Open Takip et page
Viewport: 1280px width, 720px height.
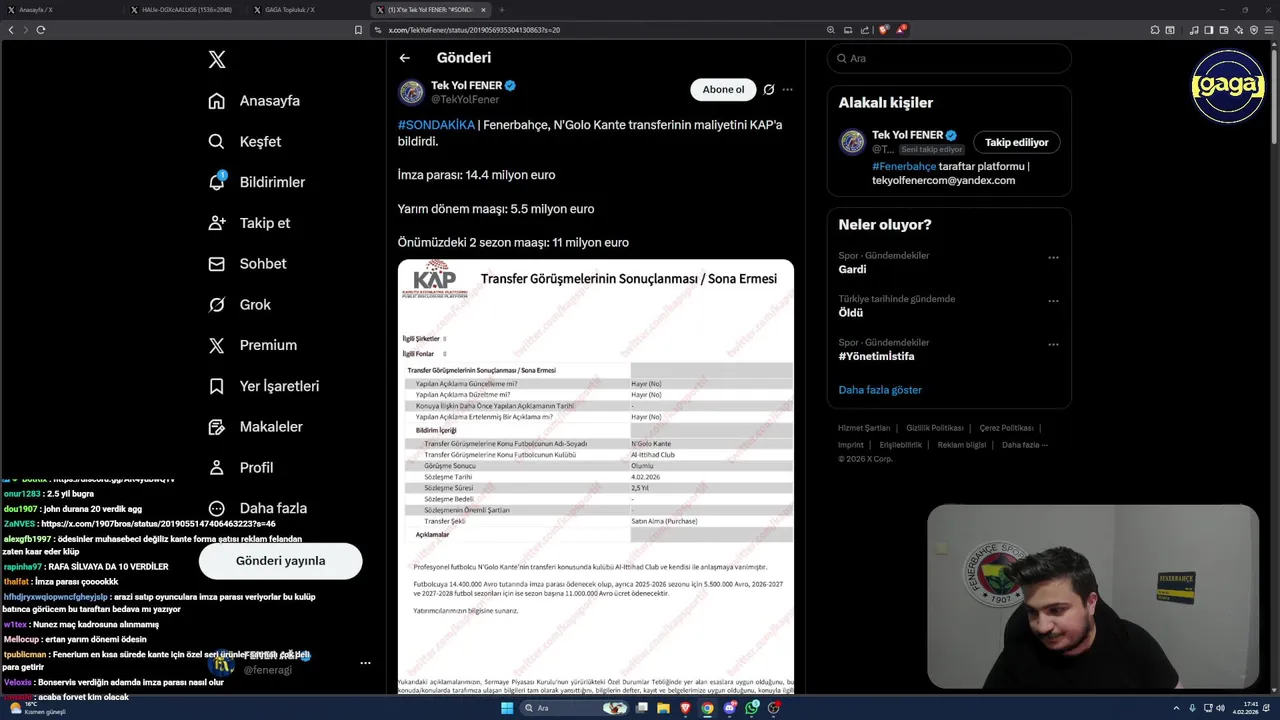249,223
